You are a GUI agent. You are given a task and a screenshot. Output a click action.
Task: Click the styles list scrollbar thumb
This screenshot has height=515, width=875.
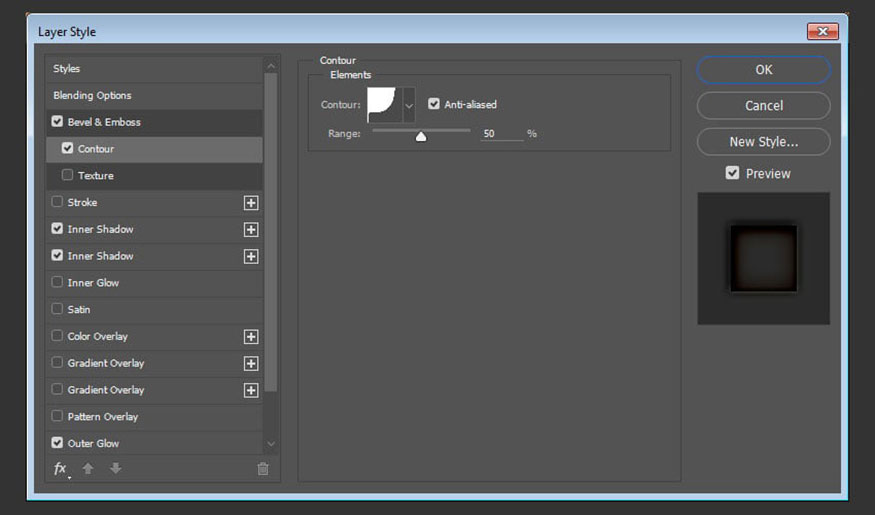click(x=271, y=232)
